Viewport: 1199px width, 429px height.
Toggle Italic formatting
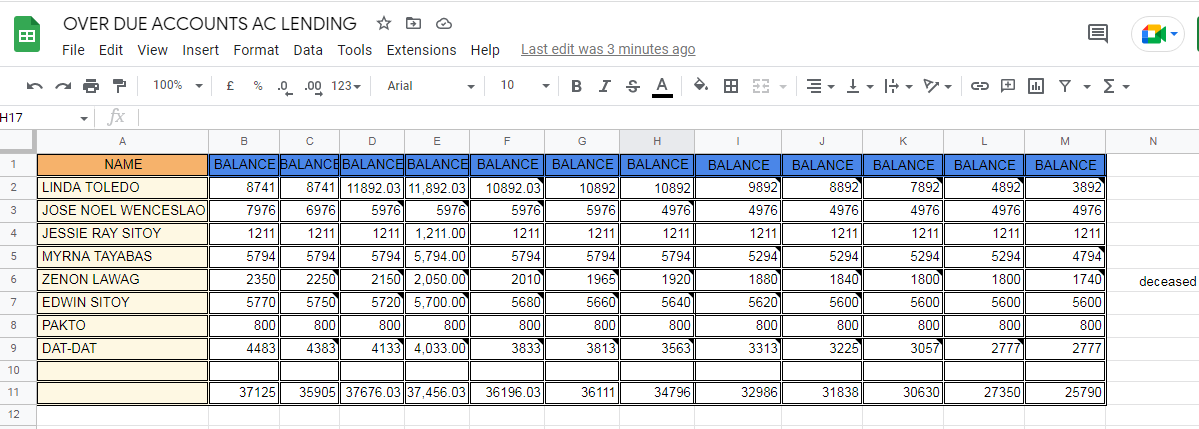click(x=604, y=86)
